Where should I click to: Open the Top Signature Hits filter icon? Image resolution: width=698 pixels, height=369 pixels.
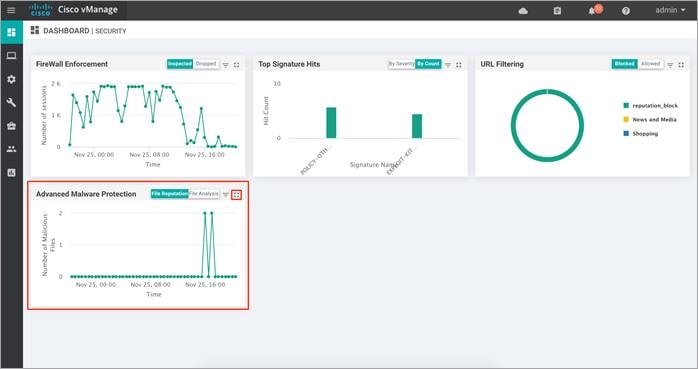[x=448, y=65]
